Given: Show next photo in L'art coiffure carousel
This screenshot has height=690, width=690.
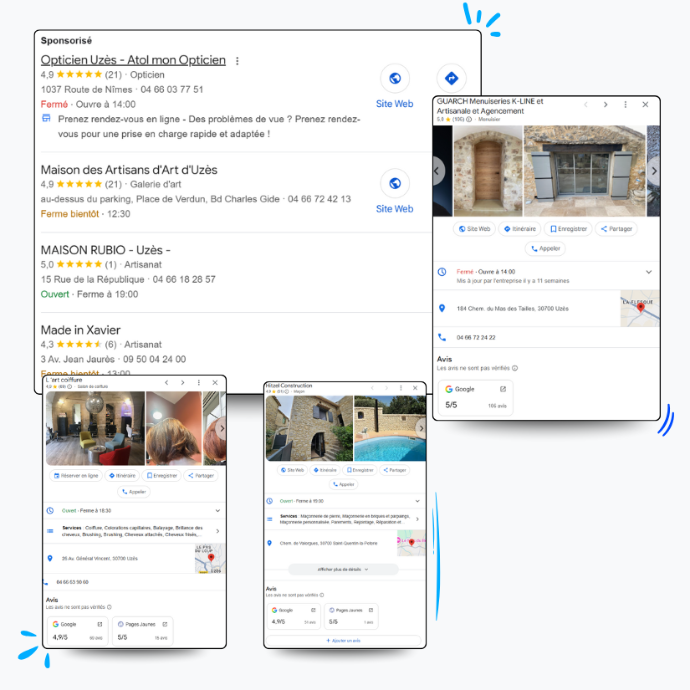Looking at the screenshot, I should click(222, 428).
